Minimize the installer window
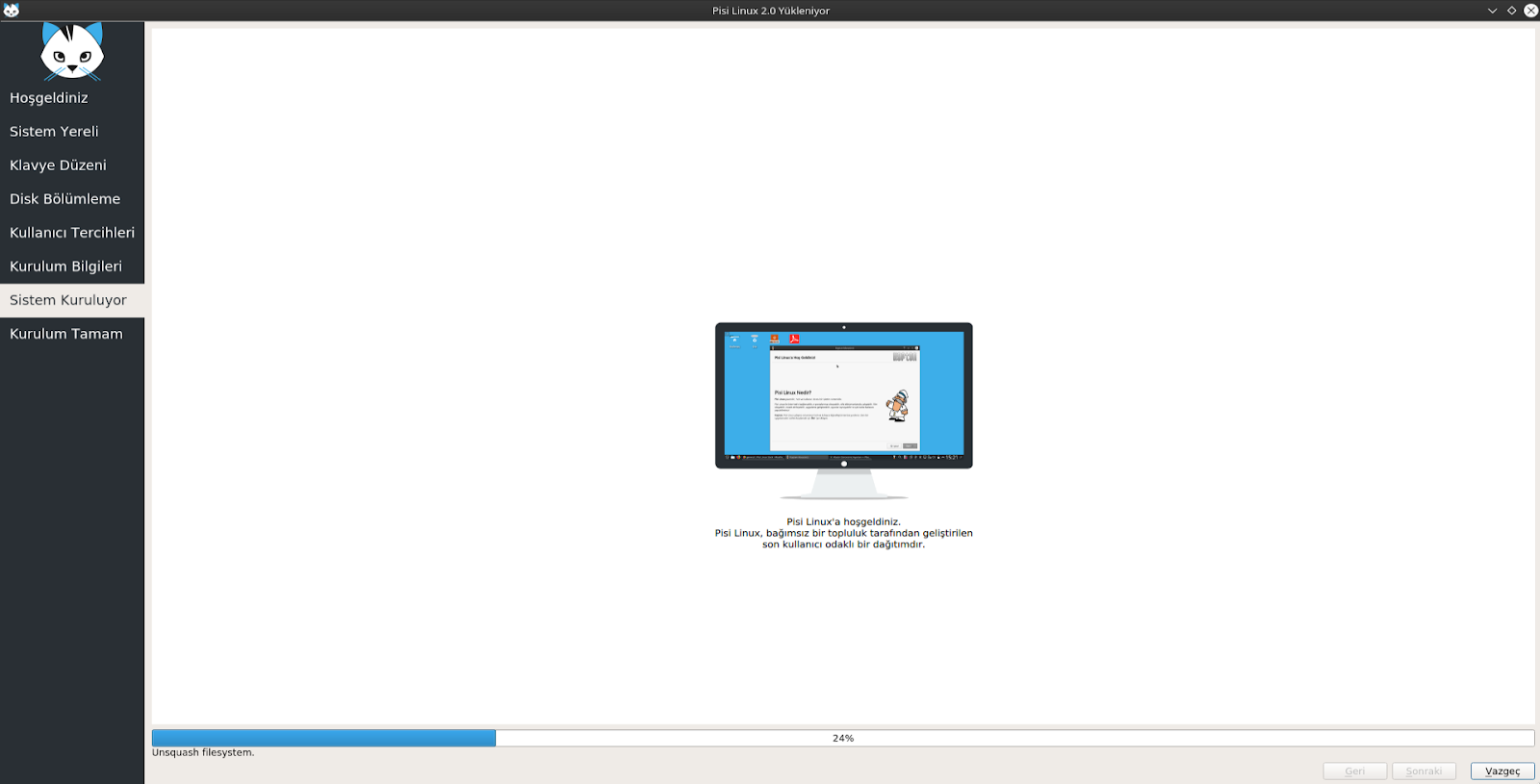 coord(1493,11)
